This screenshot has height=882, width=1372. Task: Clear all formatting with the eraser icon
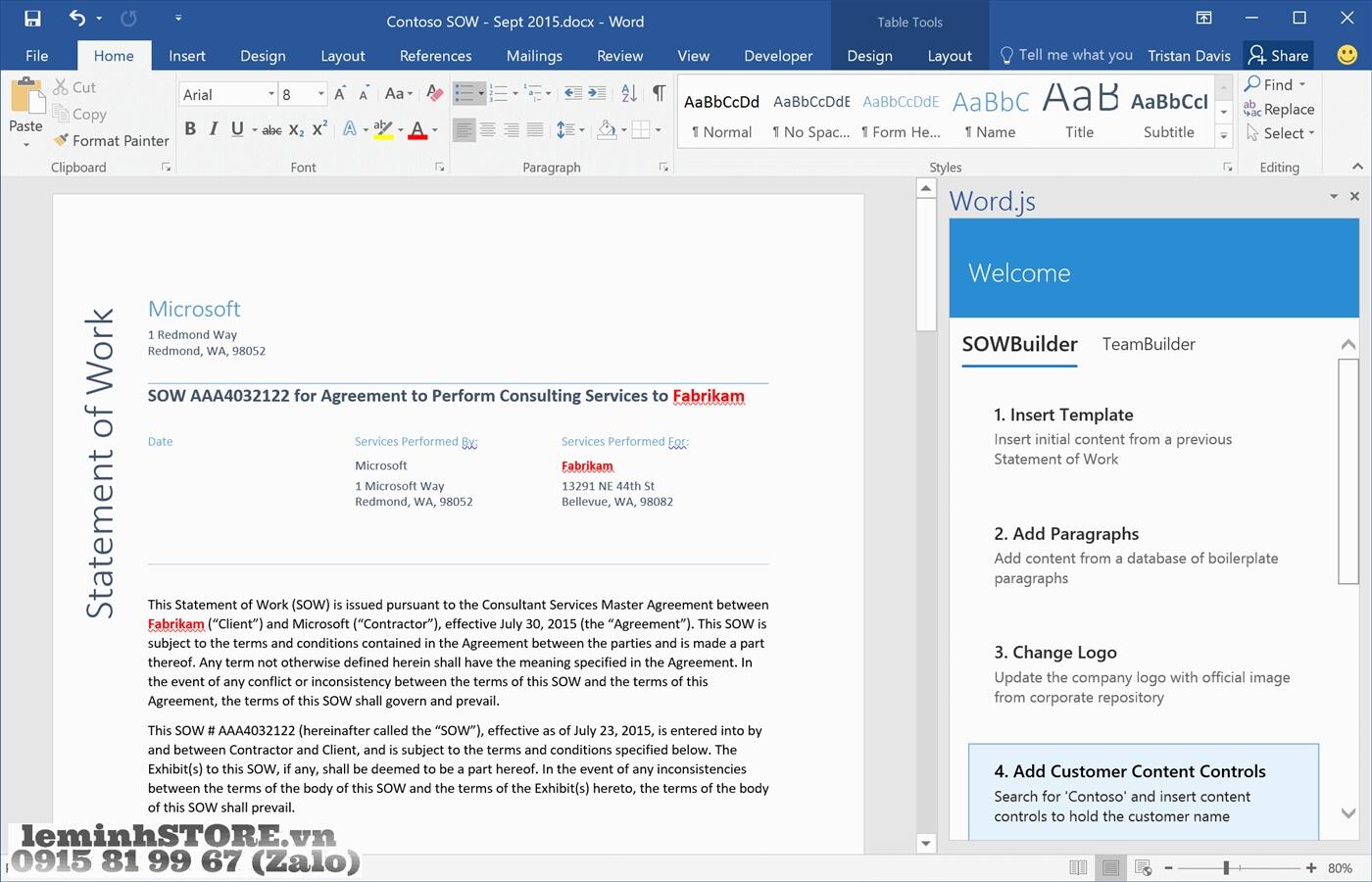pyautogui.click(x=435, y=94)
